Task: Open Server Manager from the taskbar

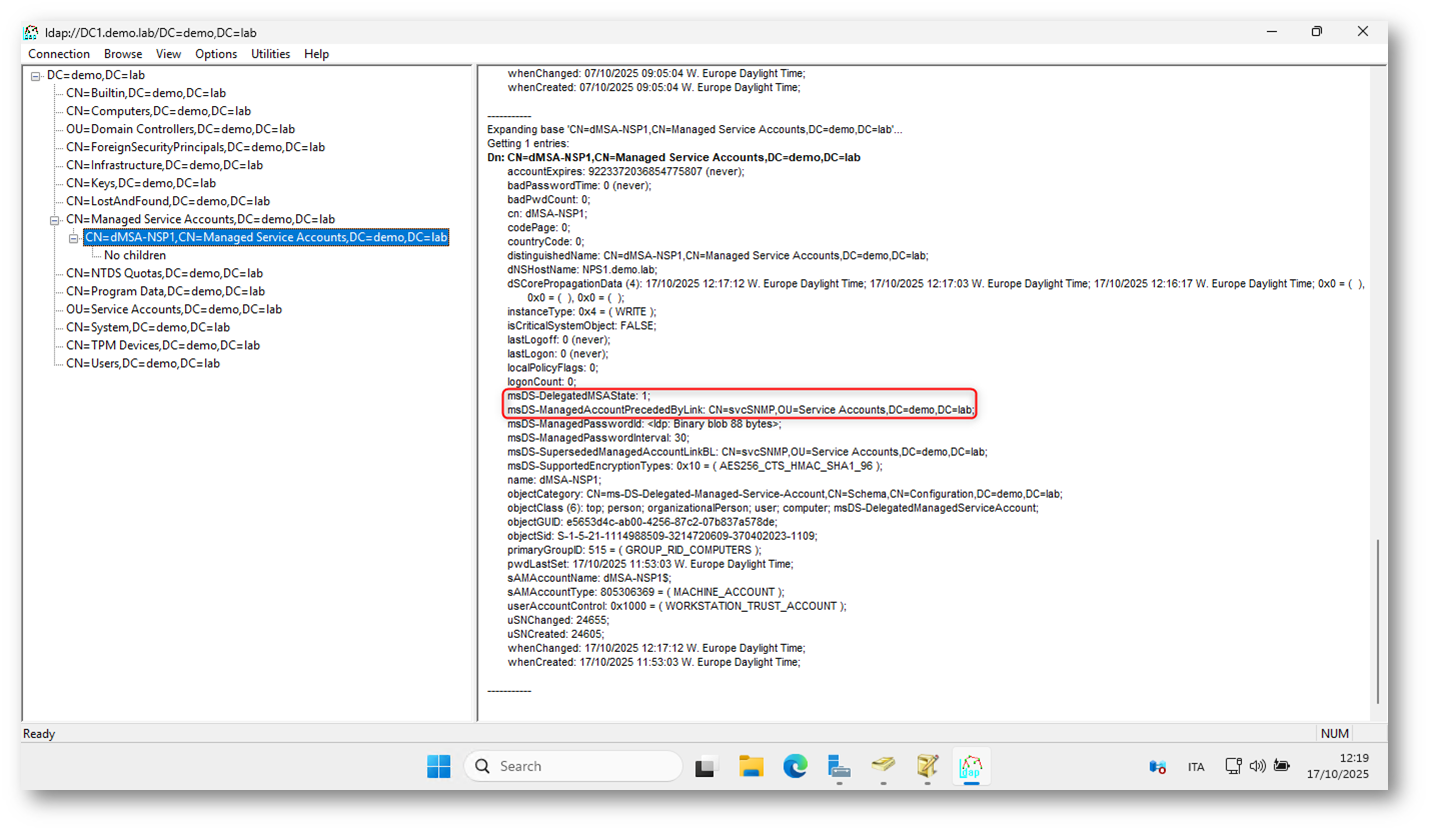Action: [839, 767]
